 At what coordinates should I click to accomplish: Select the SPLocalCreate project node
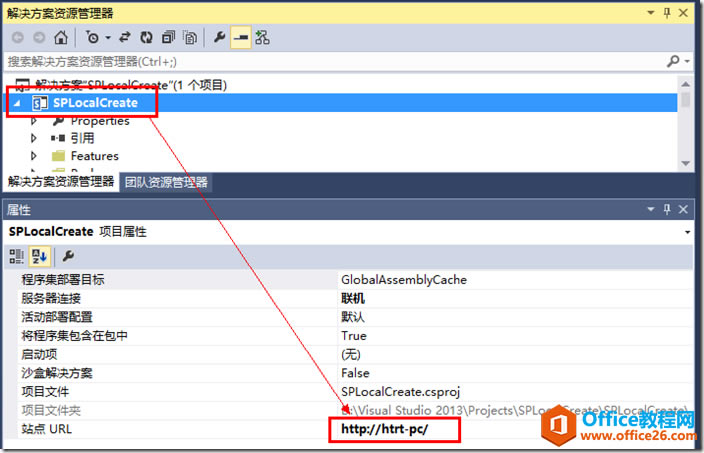pos(95,103)
